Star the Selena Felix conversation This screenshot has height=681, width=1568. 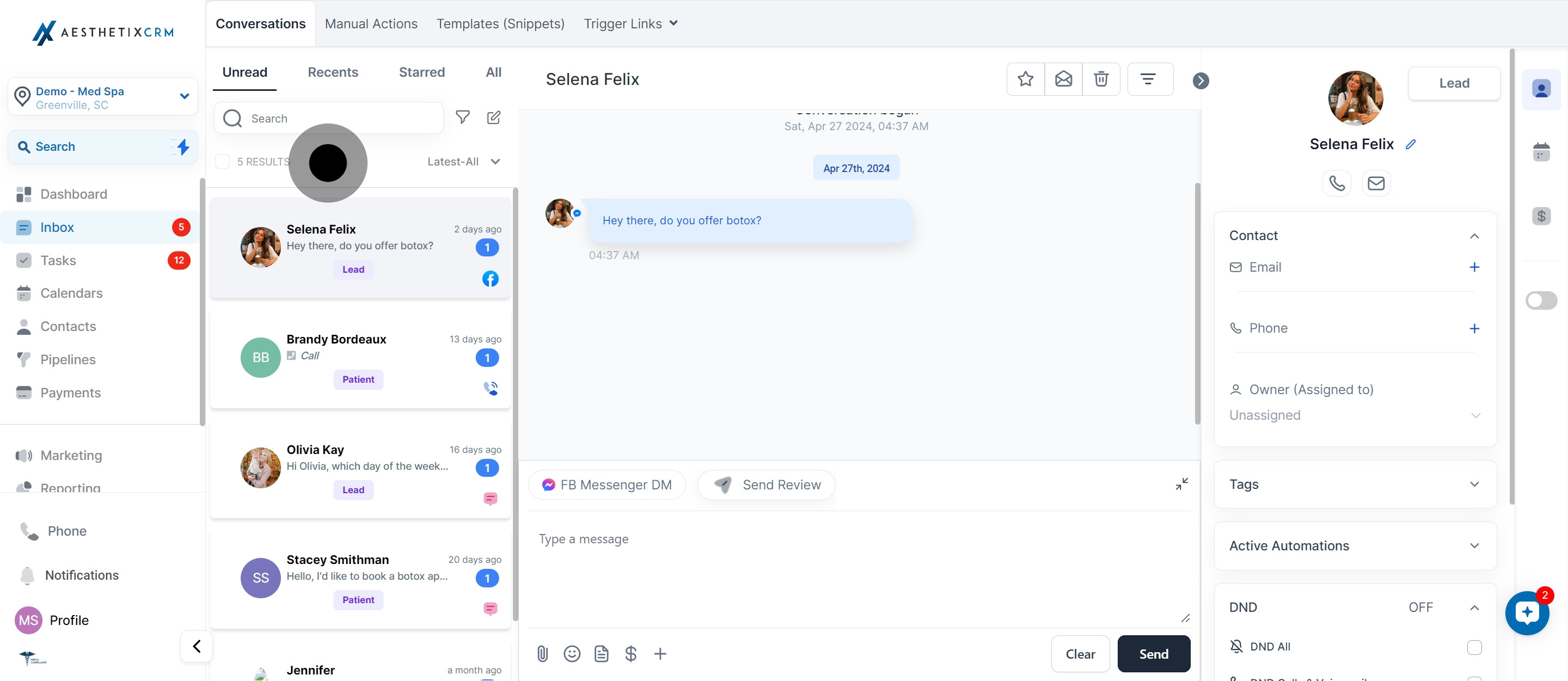[x=1026, y=79]
